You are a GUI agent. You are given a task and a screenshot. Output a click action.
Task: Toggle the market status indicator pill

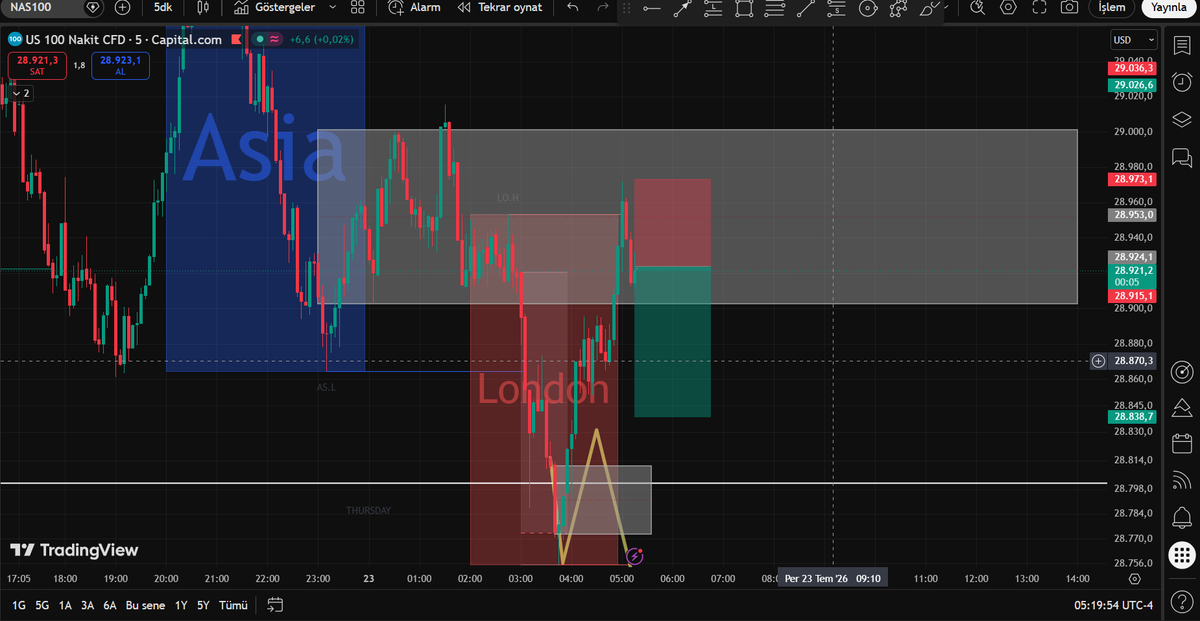pyautogui.click(x=267, y=40)
